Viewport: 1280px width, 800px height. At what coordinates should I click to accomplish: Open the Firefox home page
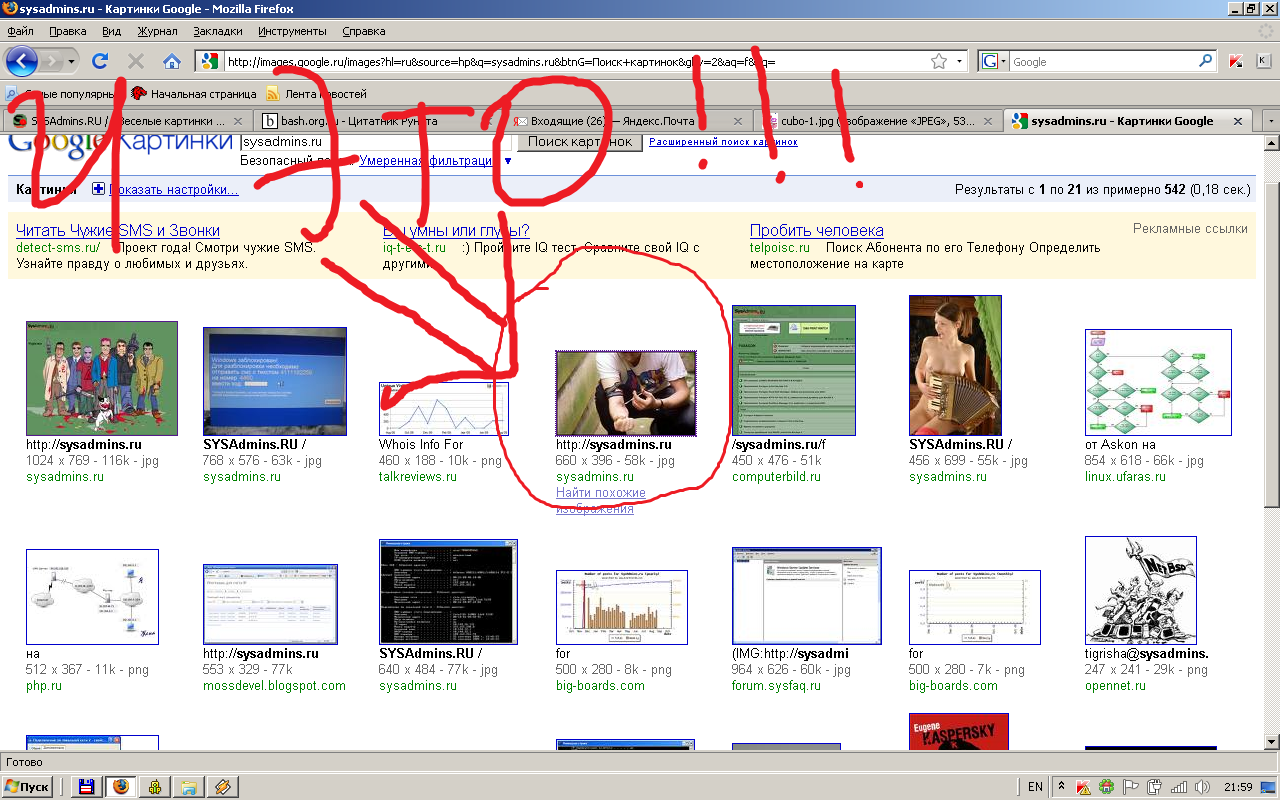172,61
